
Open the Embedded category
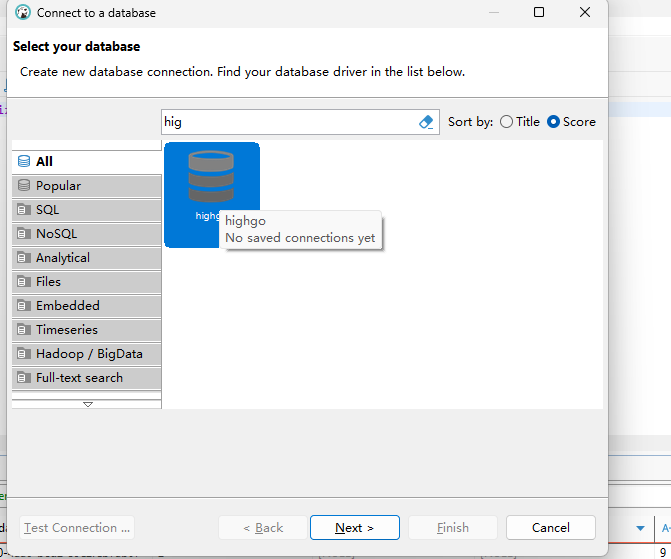point(86,306)
